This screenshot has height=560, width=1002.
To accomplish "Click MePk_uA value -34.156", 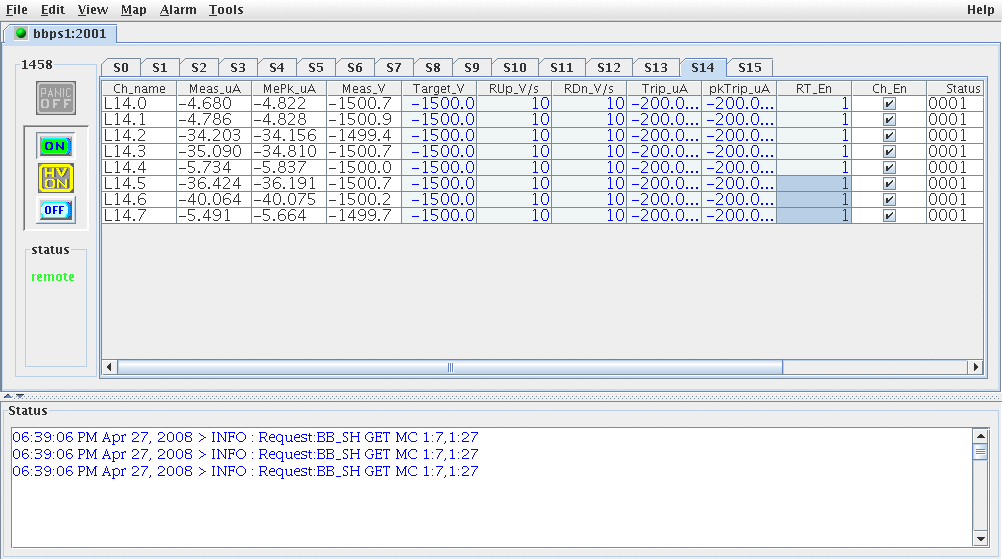I will coord(289,136).
